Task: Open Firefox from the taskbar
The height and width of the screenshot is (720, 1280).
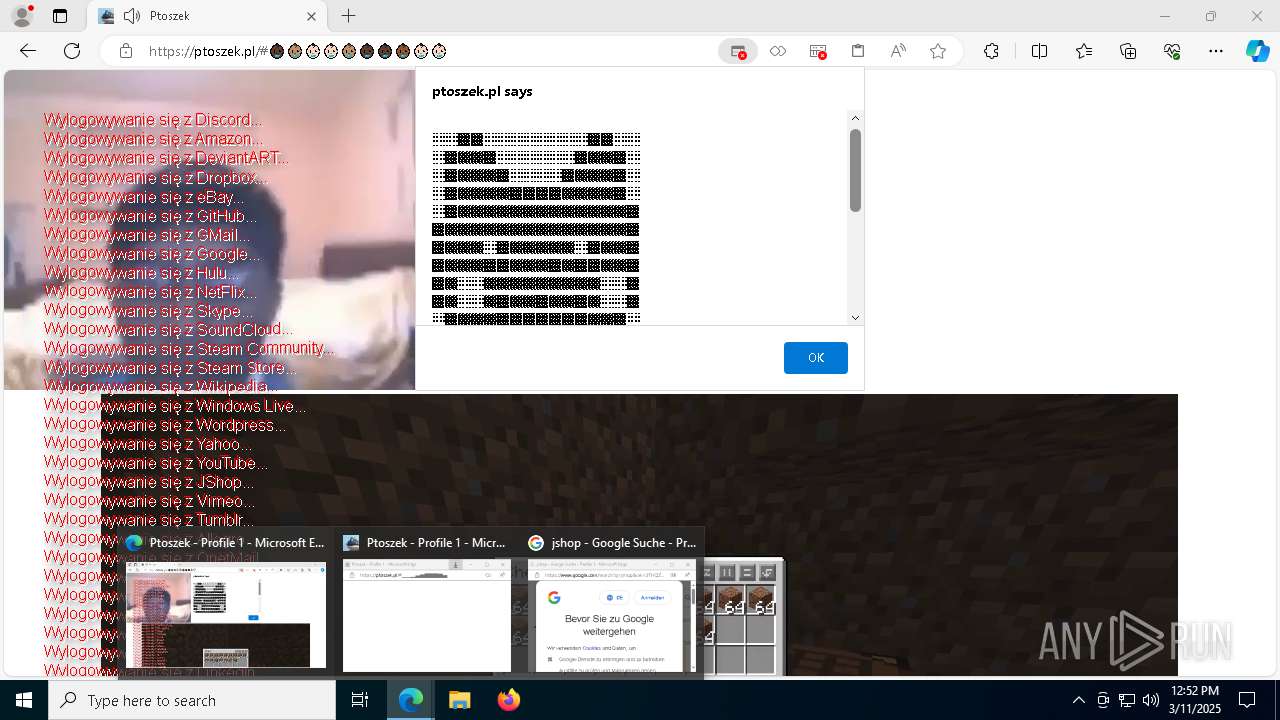Action: pyautogui.click(x=508, y=700)
